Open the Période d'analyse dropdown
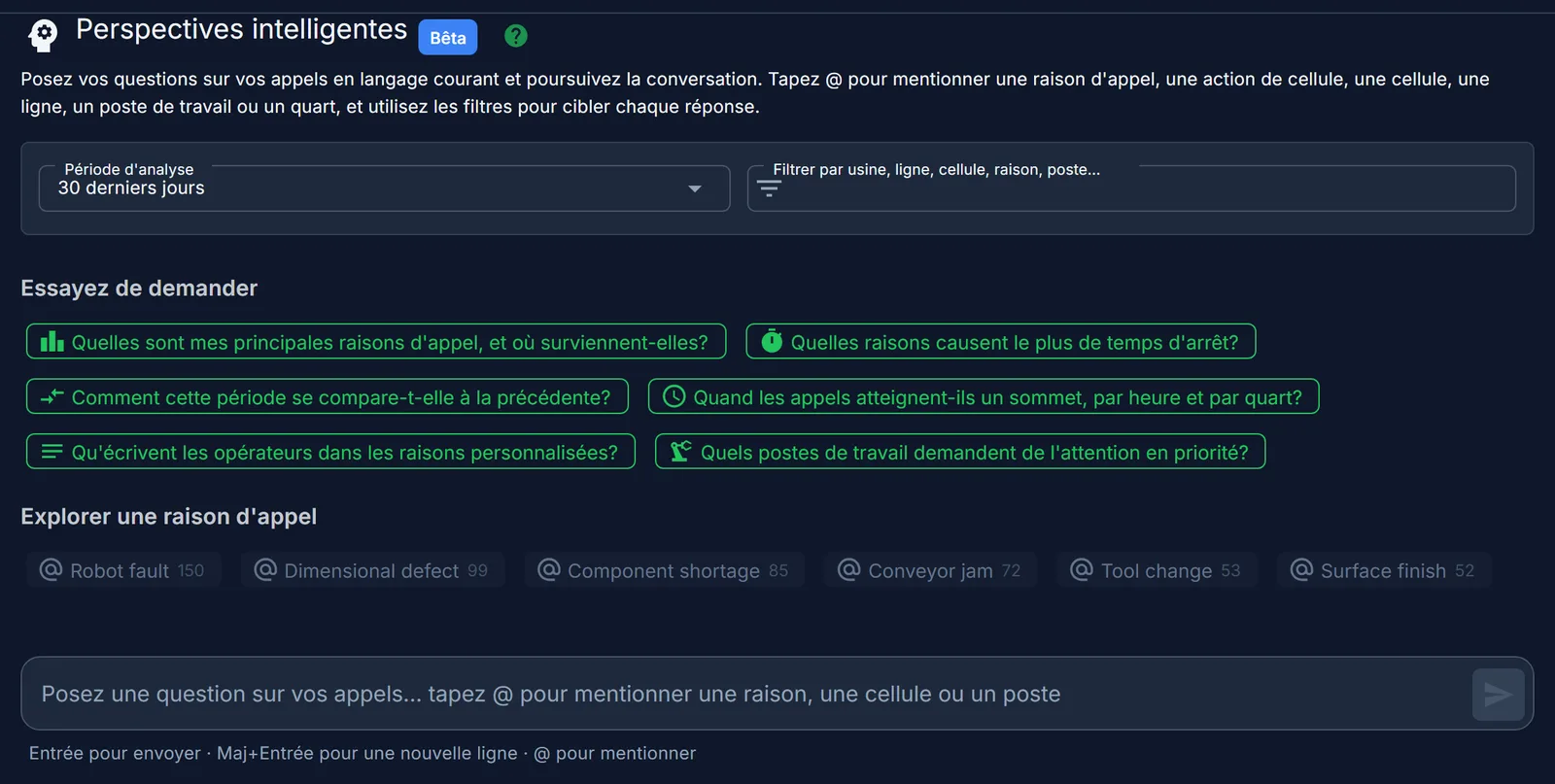 [x=384, y=188]
